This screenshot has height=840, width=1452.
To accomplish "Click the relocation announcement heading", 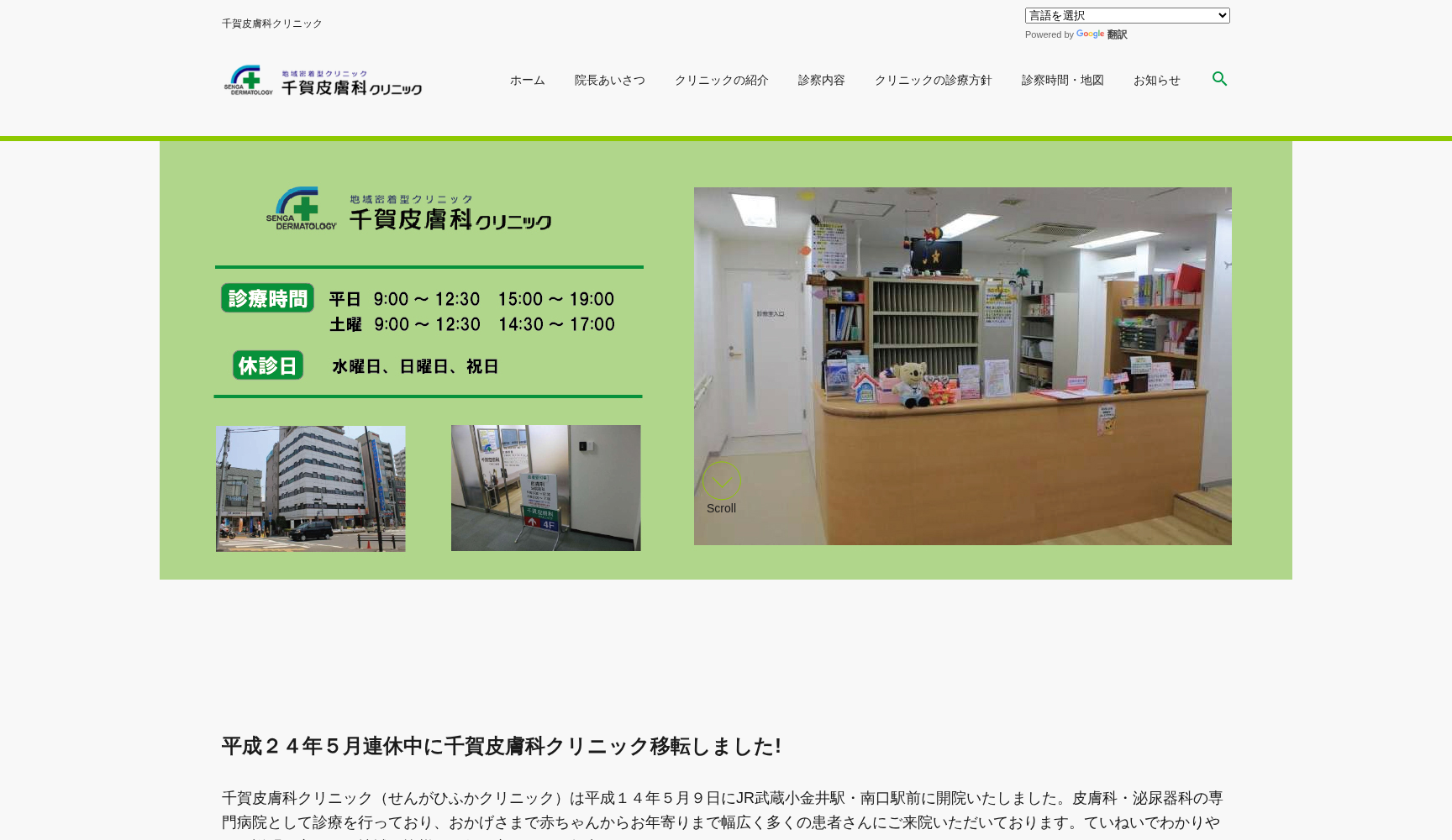I will tap(501, 746).
